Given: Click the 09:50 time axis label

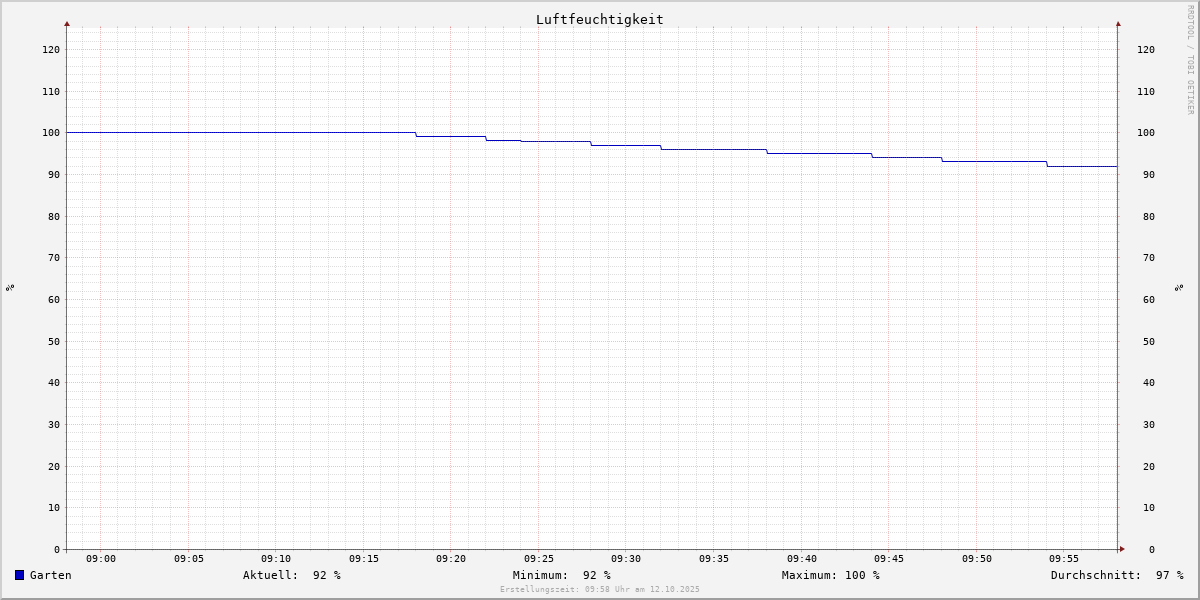Looking at the screenshot, I should (977, 559).
